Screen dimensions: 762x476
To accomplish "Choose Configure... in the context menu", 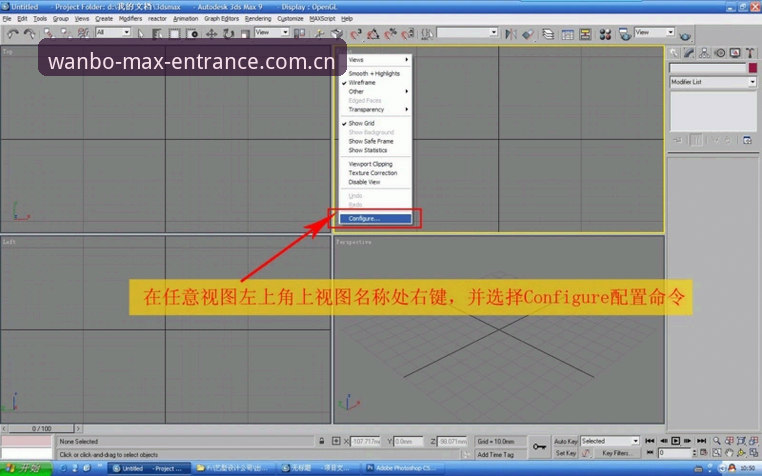I will point(375,219).
